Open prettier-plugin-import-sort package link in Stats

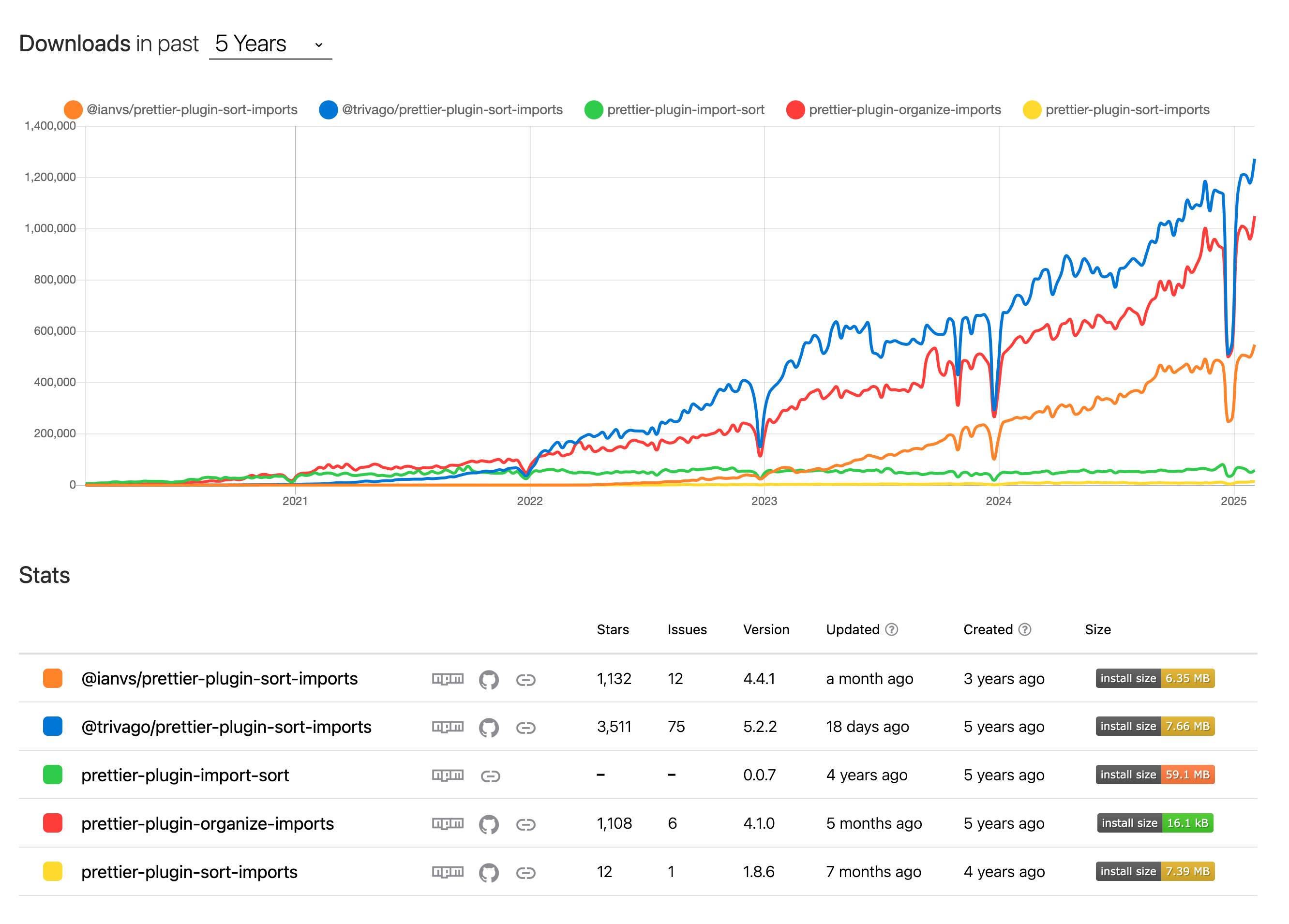[x=185, y=775]
